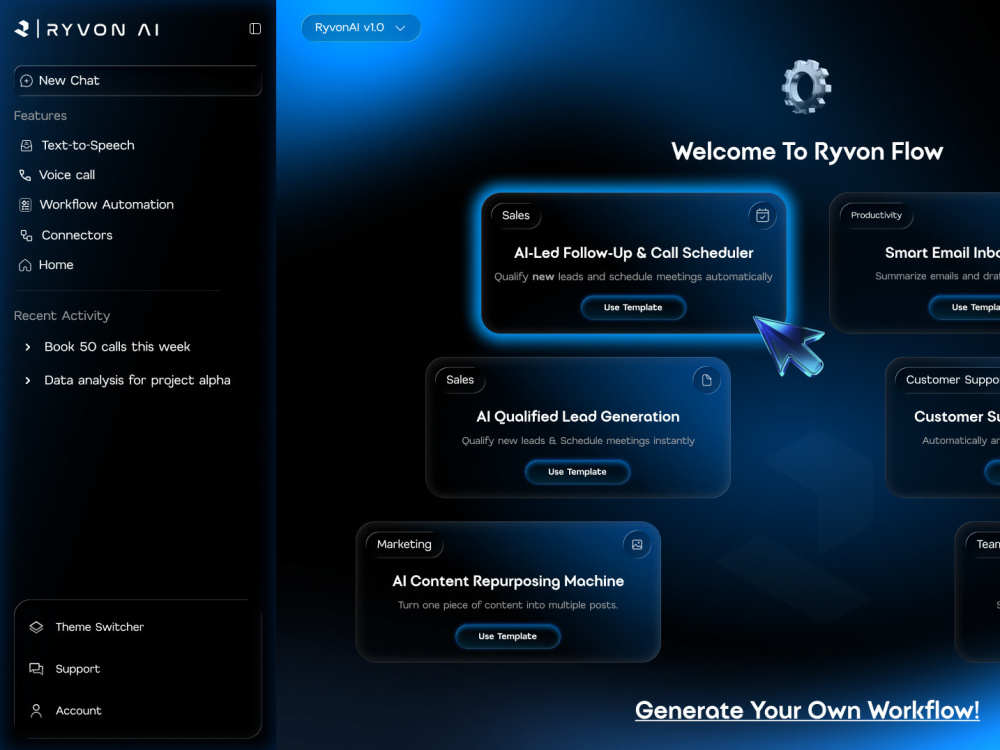Click Sales tag on AI-Led Follow-Up card

(516, 216)
